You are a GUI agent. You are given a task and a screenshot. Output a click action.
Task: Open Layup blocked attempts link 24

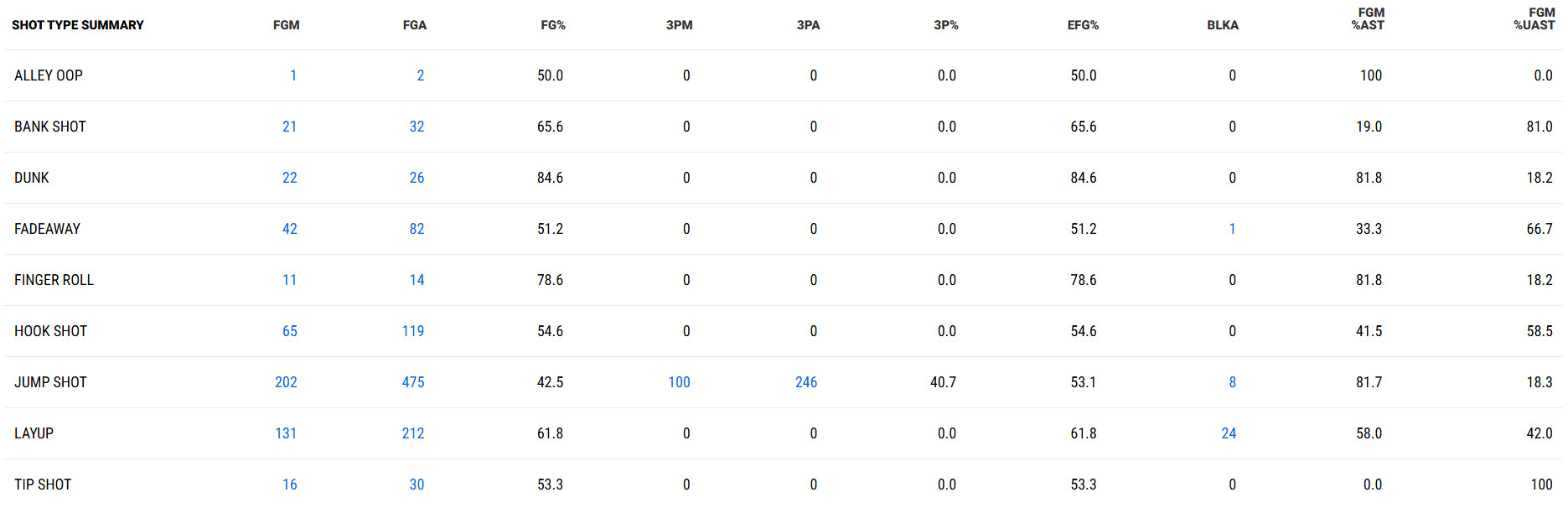pyautogui.click(x=1229, y=433)
